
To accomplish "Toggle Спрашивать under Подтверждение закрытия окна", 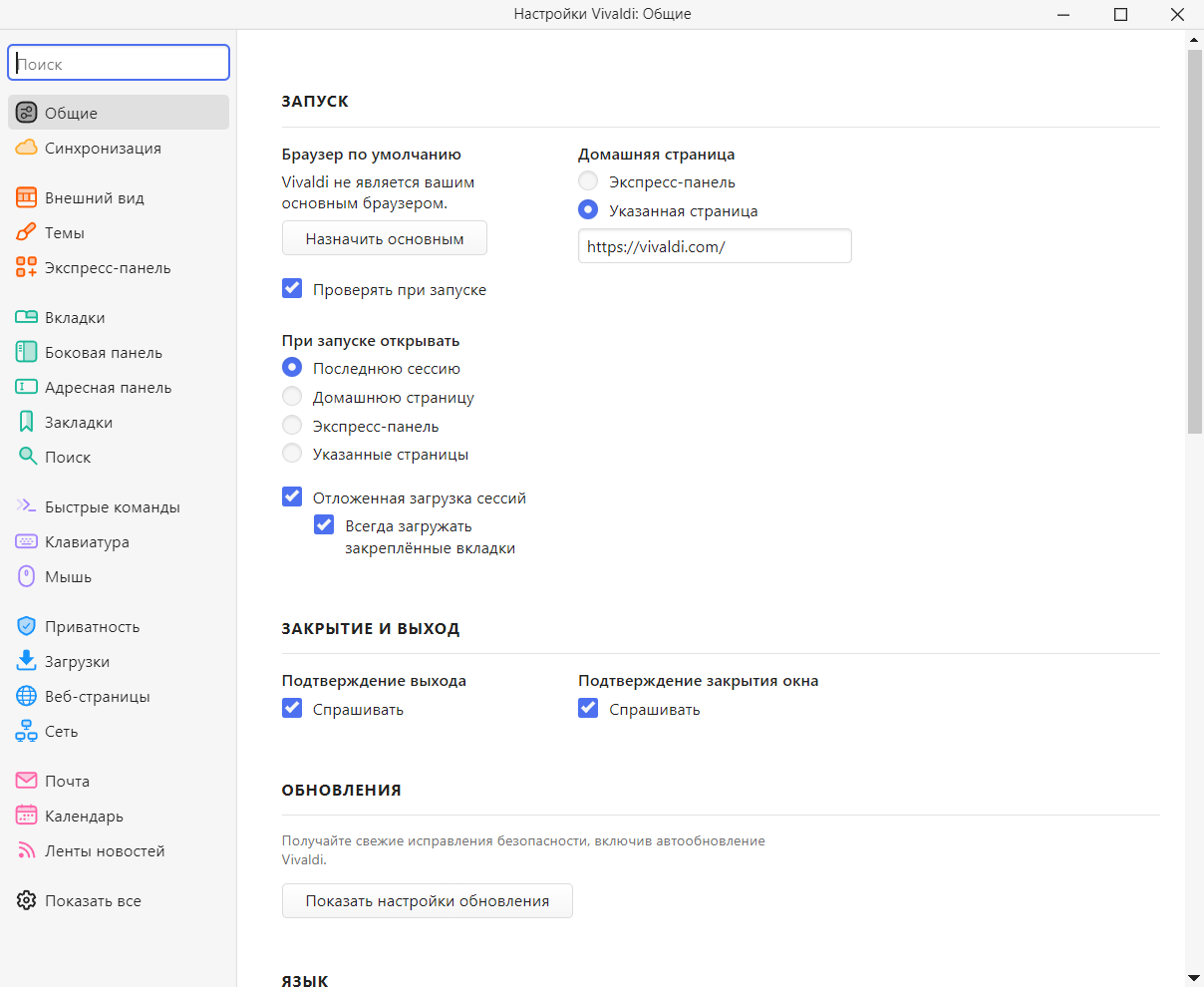I will point(588,708).
